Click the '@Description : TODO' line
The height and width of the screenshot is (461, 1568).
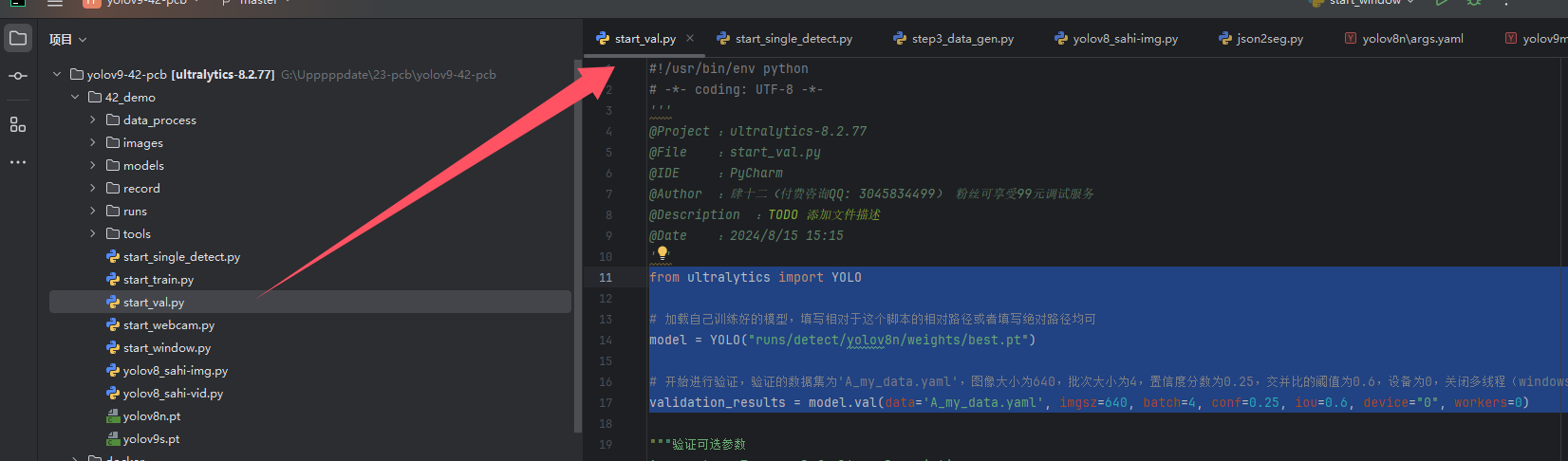765,214
